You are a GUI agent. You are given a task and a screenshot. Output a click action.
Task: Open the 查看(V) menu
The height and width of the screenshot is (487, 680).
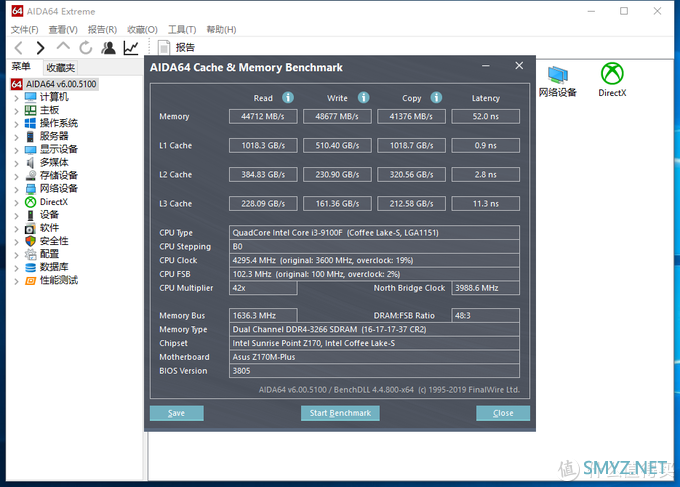(63, 29)
